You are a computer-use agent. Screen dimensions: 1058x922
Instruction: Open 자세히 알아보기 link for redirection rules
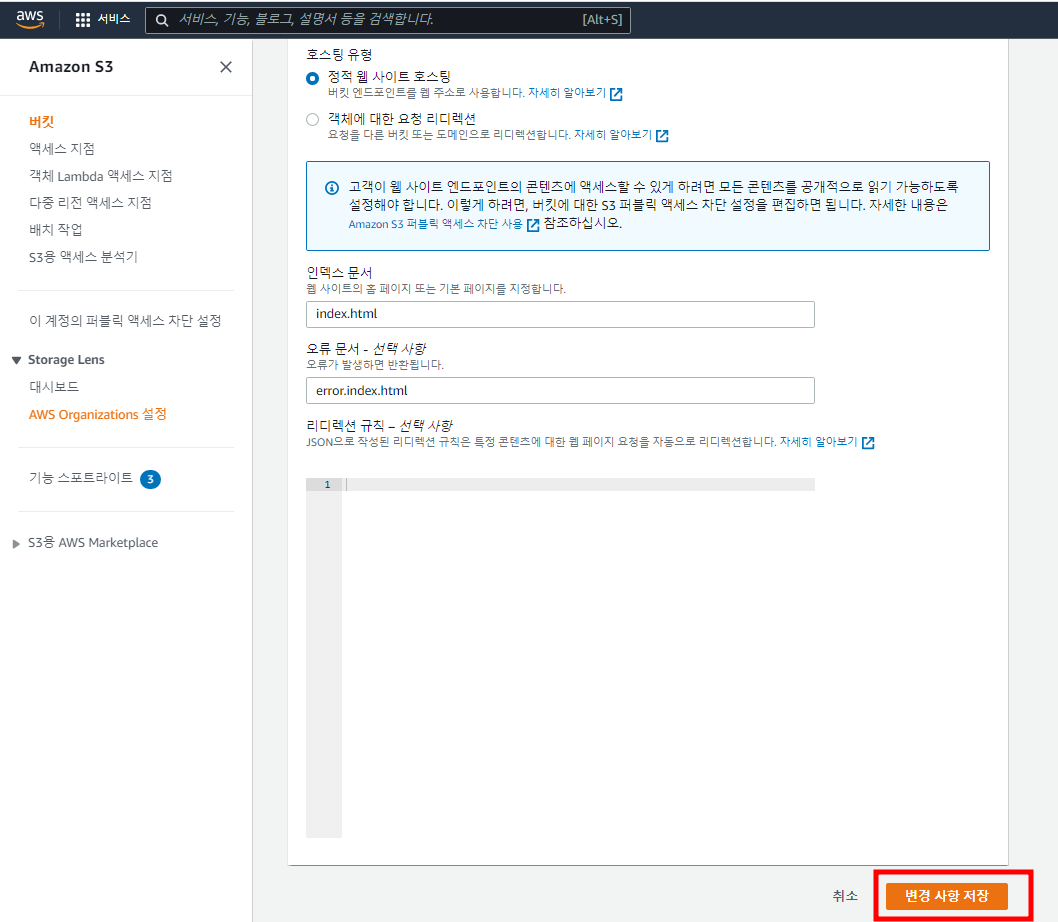(818, 441)
